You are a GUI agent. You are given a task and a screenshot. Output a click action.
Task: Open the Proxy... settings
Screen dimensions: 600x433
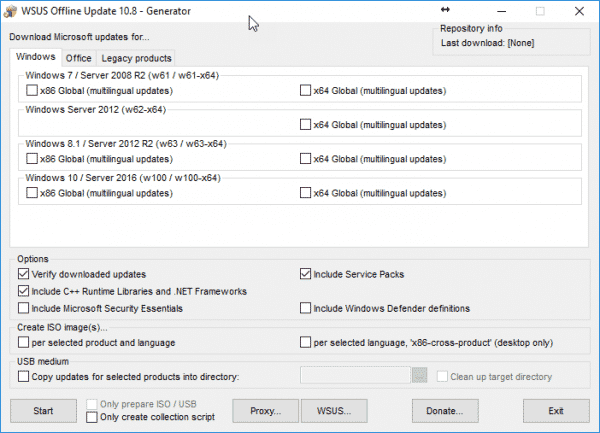(x=266, y=411)
